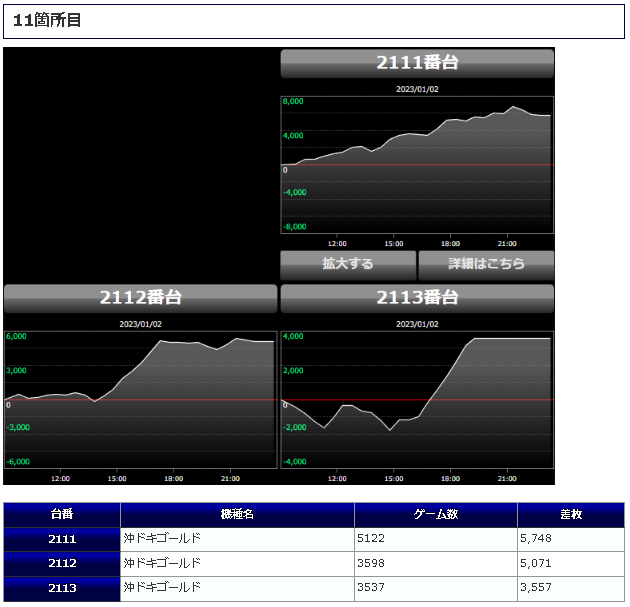Click 沖ドキゴールド in row 2112
The height and width of the screenshot is (607, 630).
162,563
